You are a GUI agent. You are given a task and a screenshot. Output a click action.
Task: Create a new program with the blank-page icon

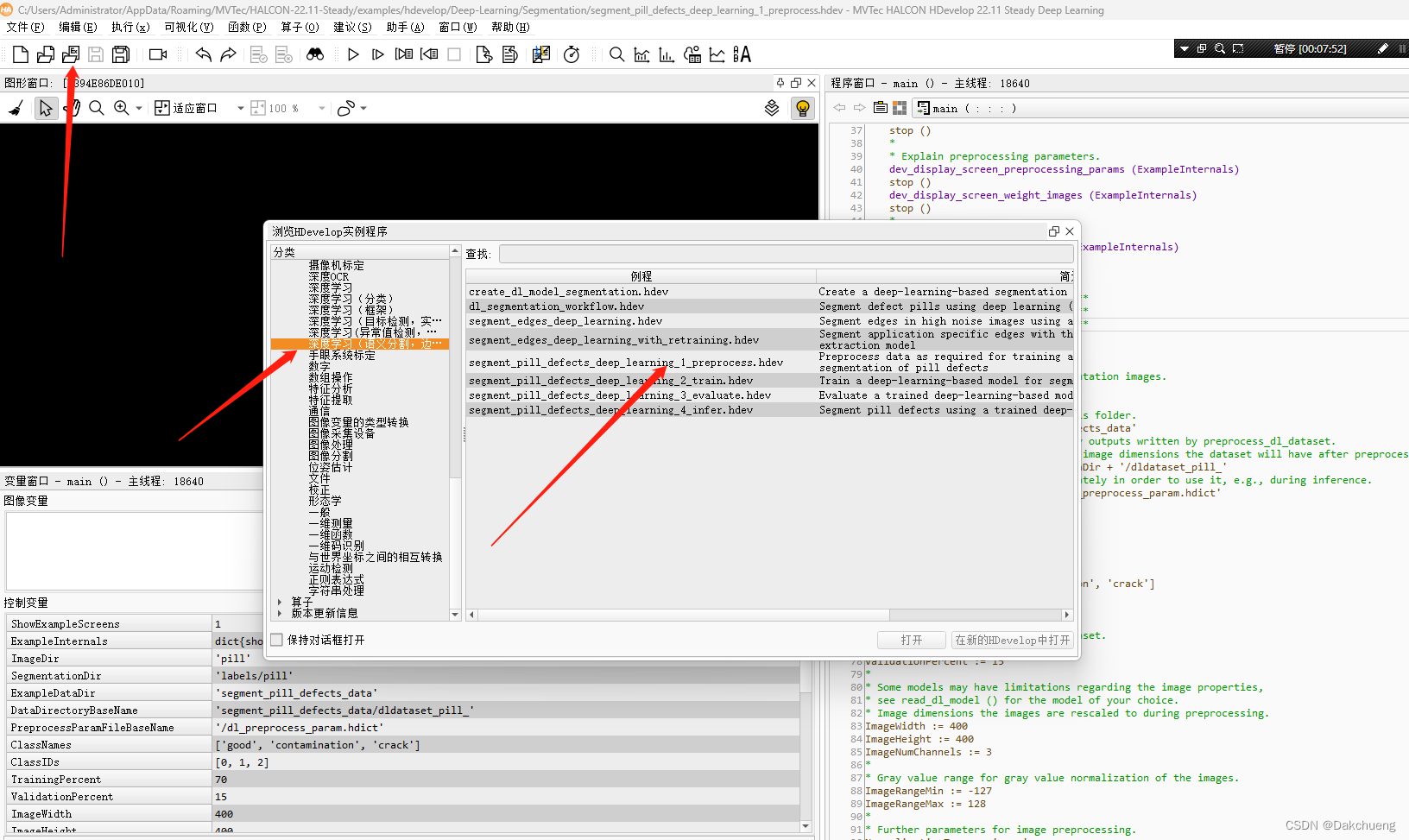point(20,54)
